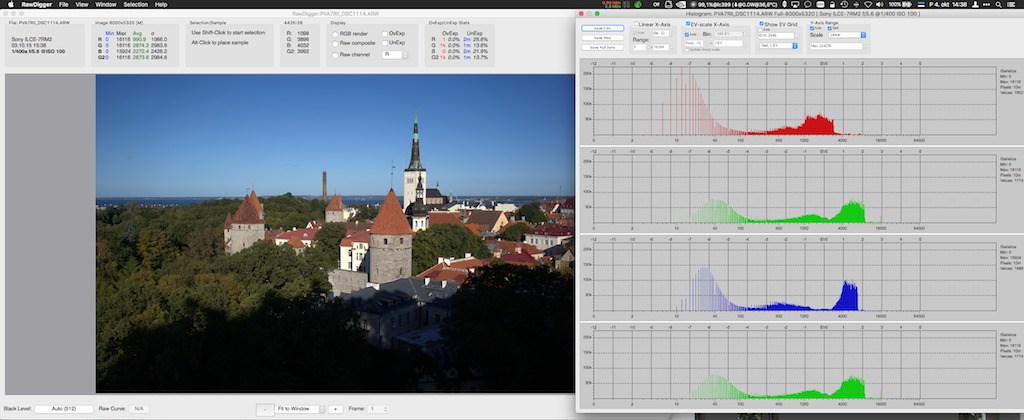
Task: Toggle Y-Axis Range Auto checkbox
Action: pos(812,28)
